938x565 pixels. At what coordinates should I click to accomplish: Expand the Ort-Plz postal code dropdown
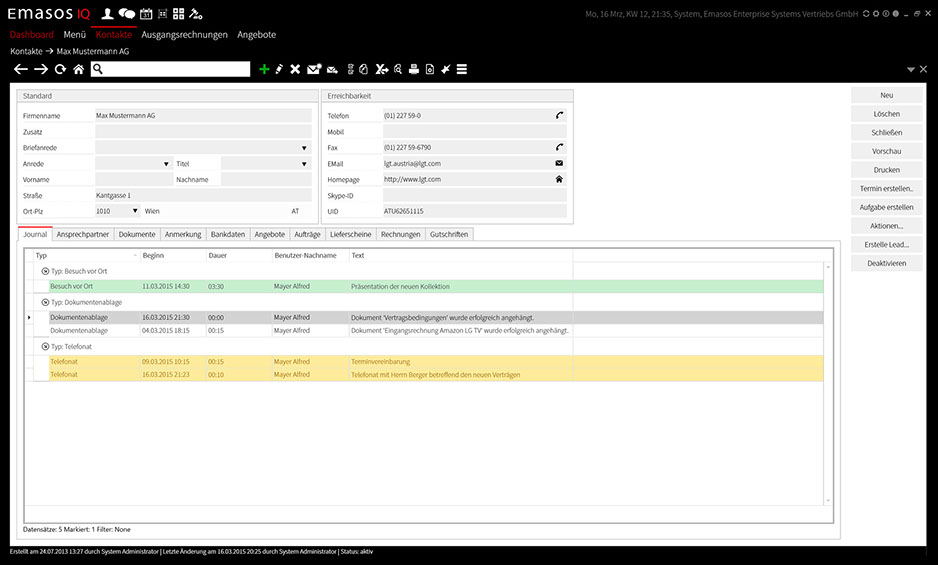135,211
